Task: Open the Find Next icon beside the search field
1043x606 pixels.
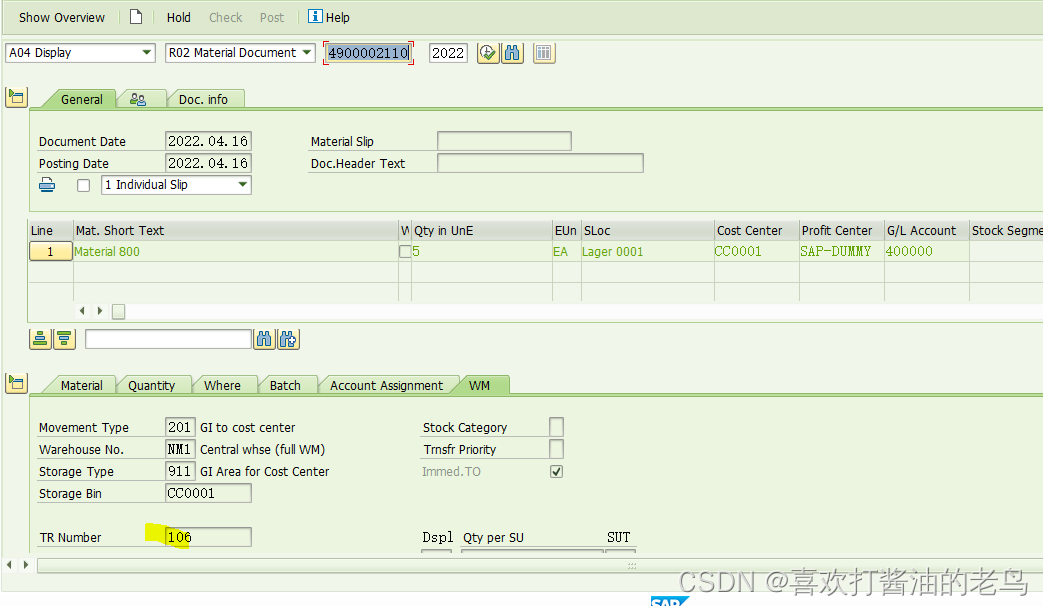Action: tap(288, 339)
